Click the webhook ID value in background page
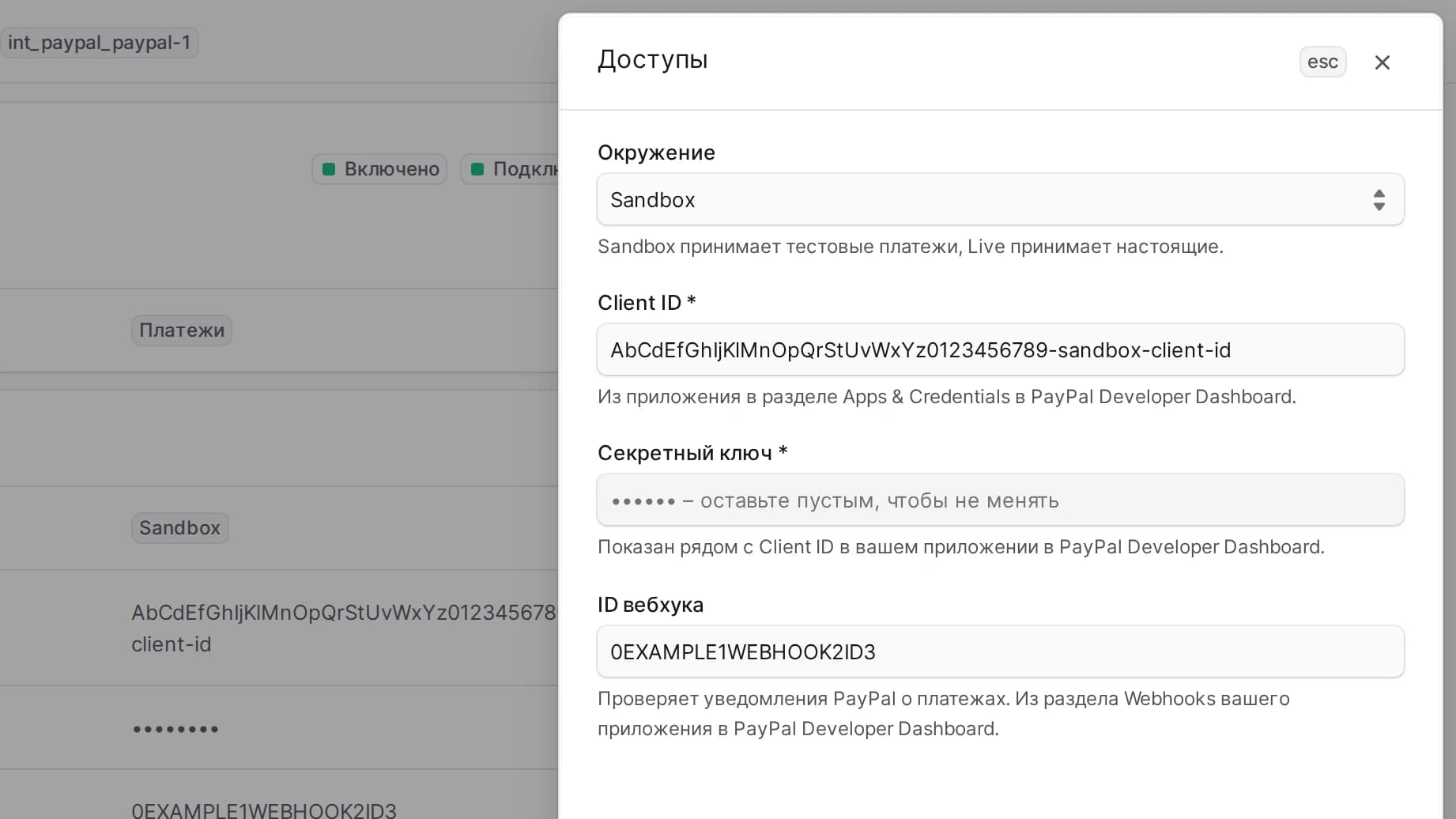Viewport: 1456px width, 819px height. tap(264, 810)
